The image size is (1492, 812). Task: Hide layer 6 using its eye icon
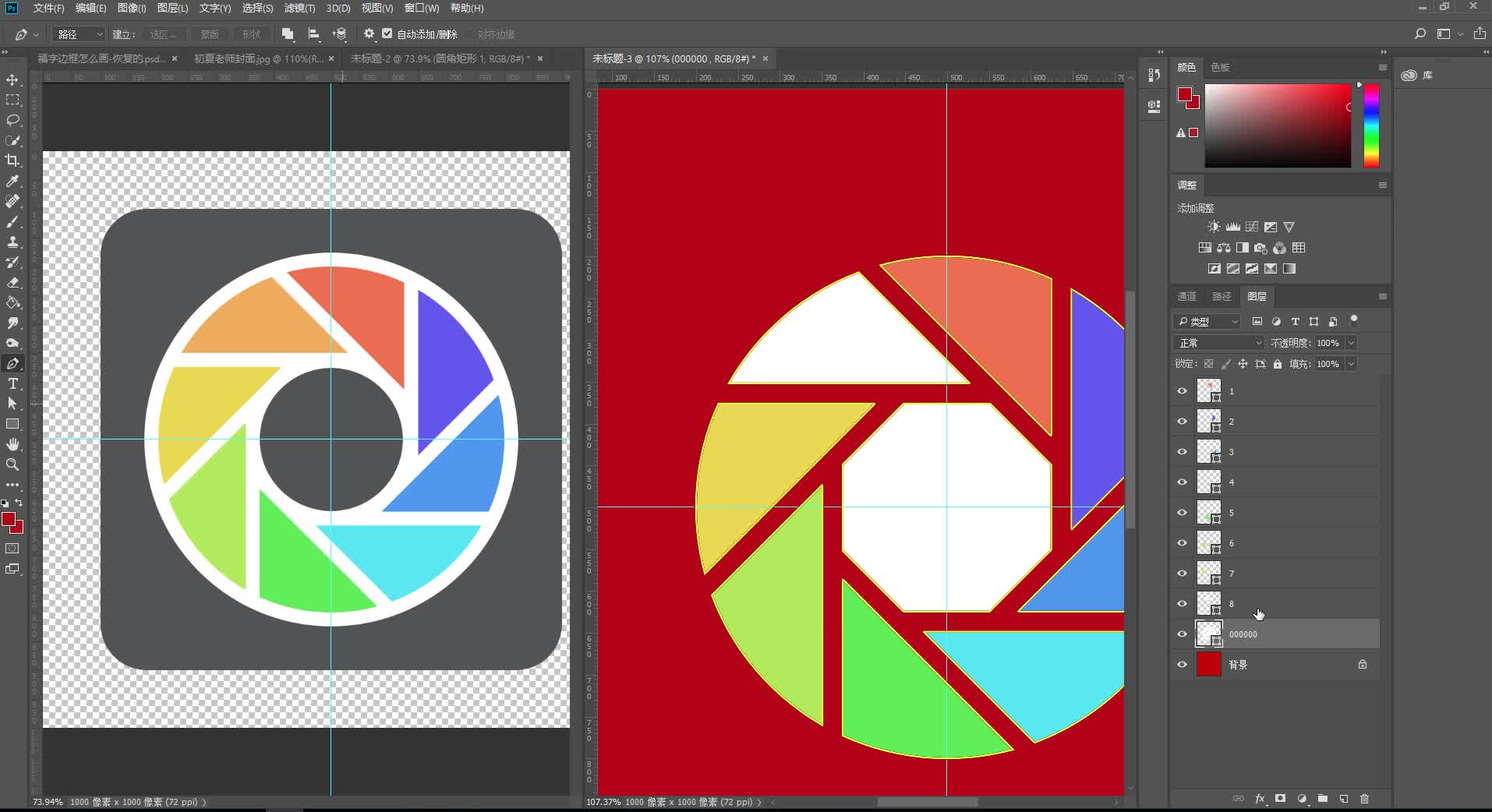click(1182, 543)
